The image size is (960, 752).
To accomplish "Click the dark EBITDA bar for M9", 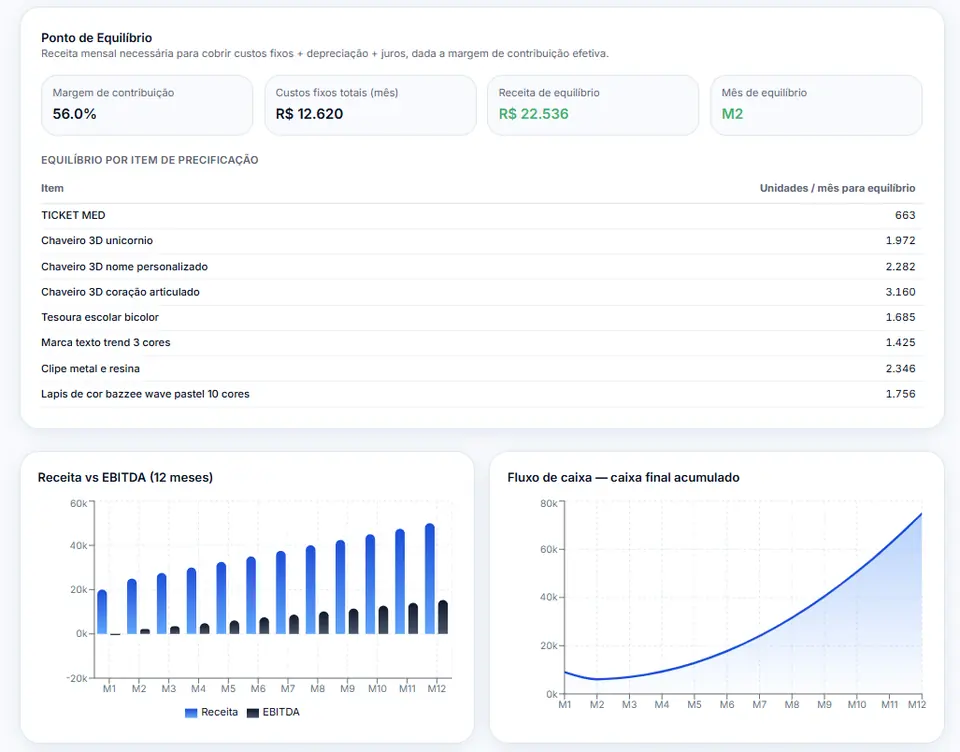I will [353, 622].
